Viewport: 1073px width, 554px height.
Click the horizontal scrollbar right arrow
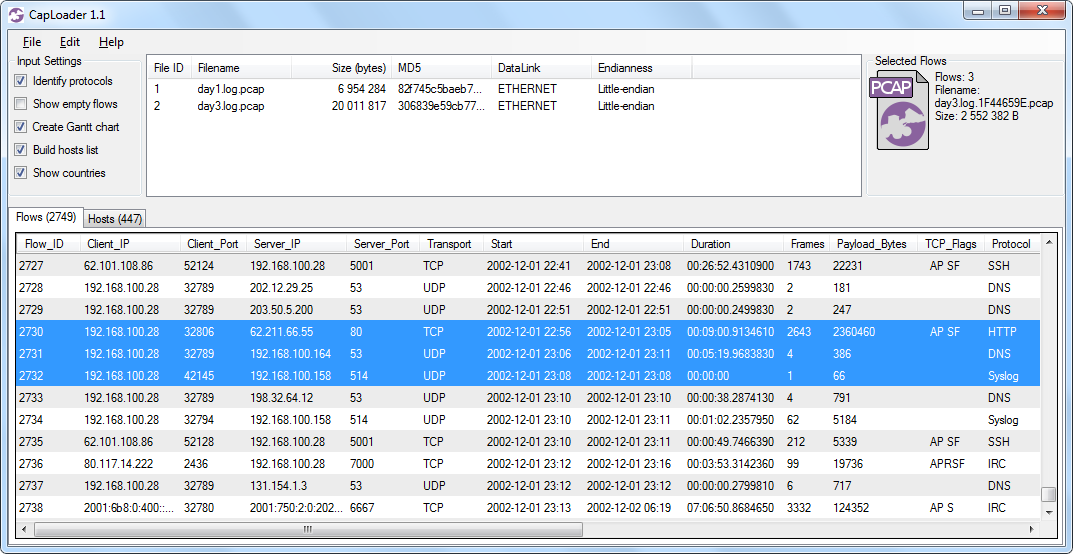(1032, 529)
